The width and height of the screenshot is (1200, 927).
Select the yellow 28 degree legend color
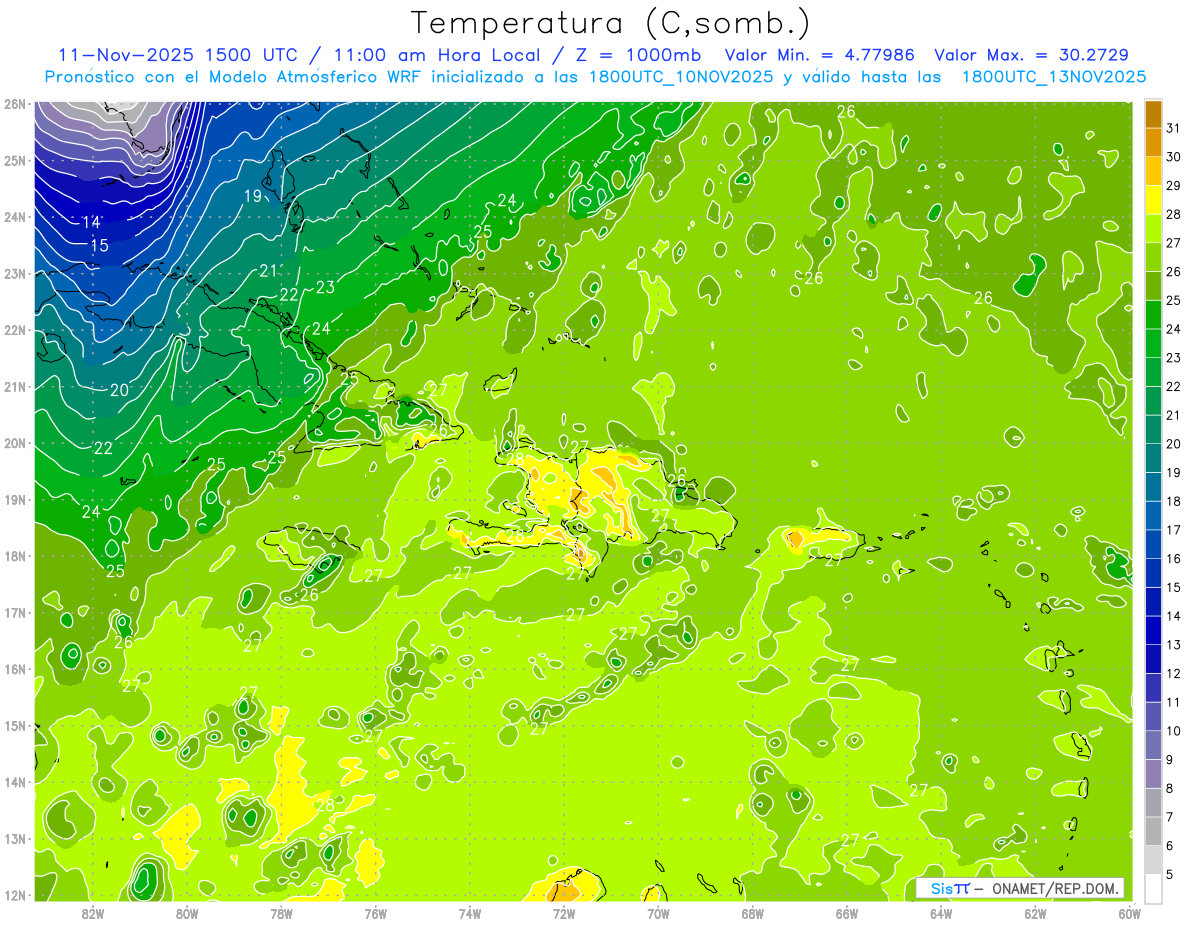[1153, 201]
